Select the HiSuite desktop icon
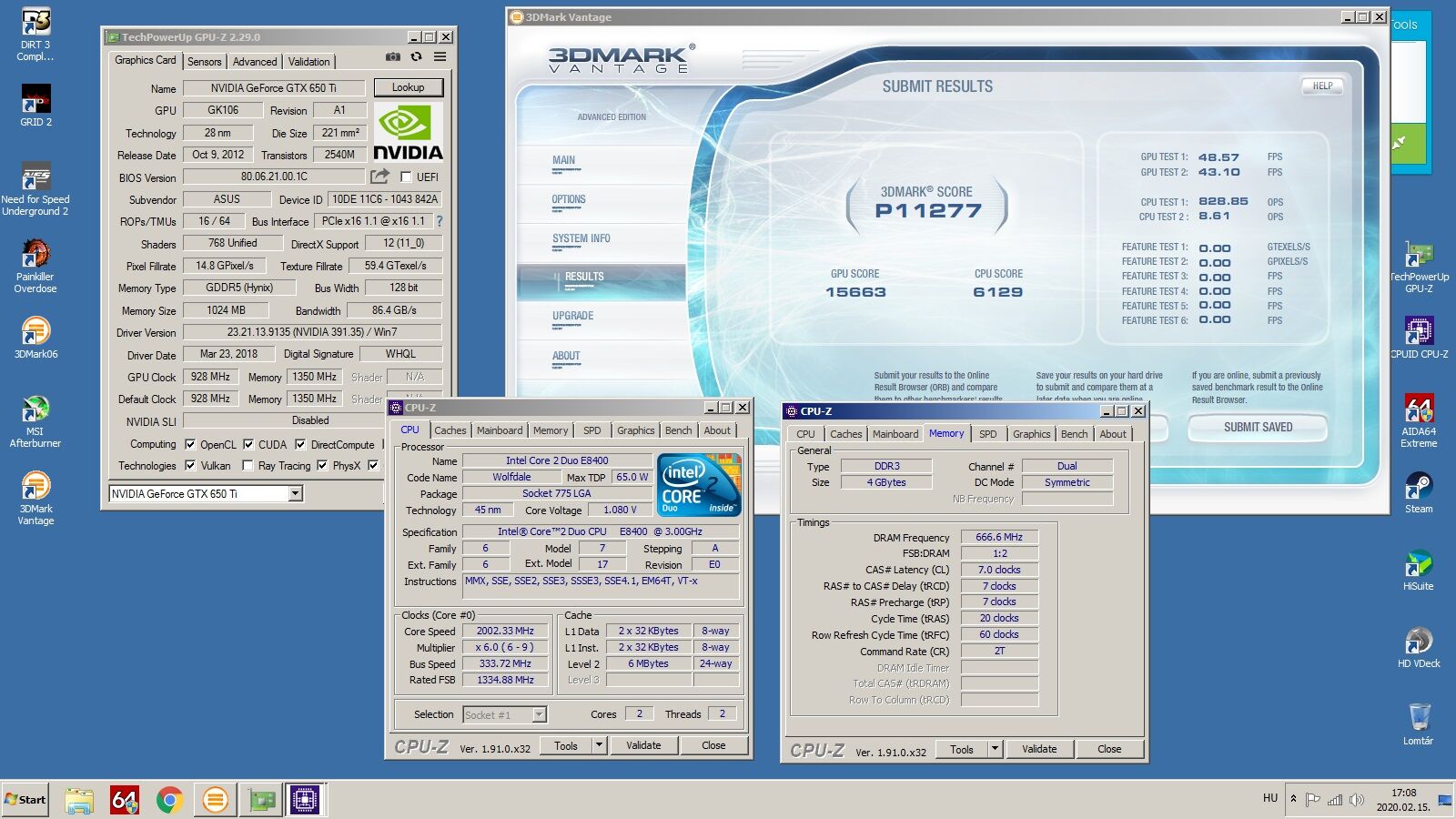Image resolution: width=1456 pixels, height=819 pixels. point(1419,570)
